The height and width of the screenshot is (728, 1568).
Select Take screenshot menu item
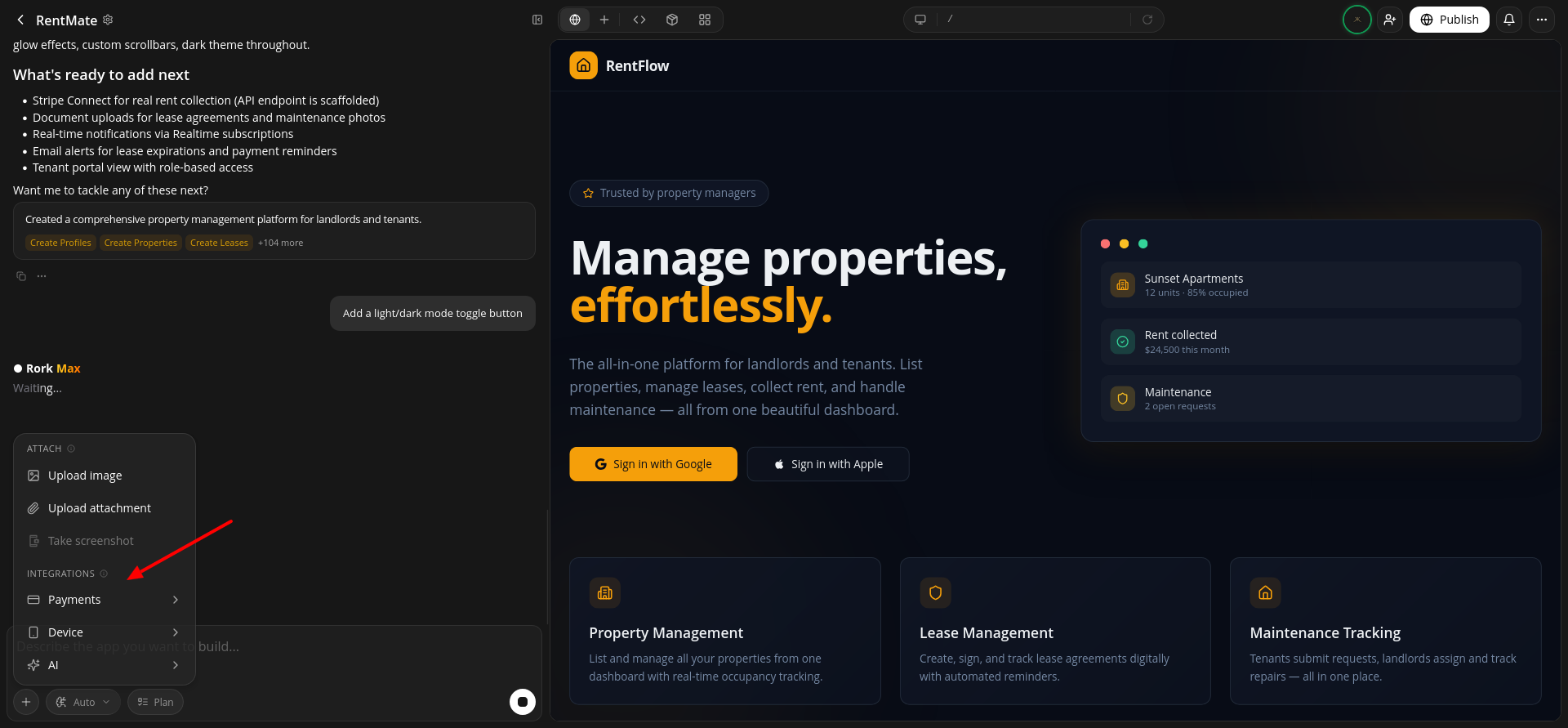click(105, 541)
